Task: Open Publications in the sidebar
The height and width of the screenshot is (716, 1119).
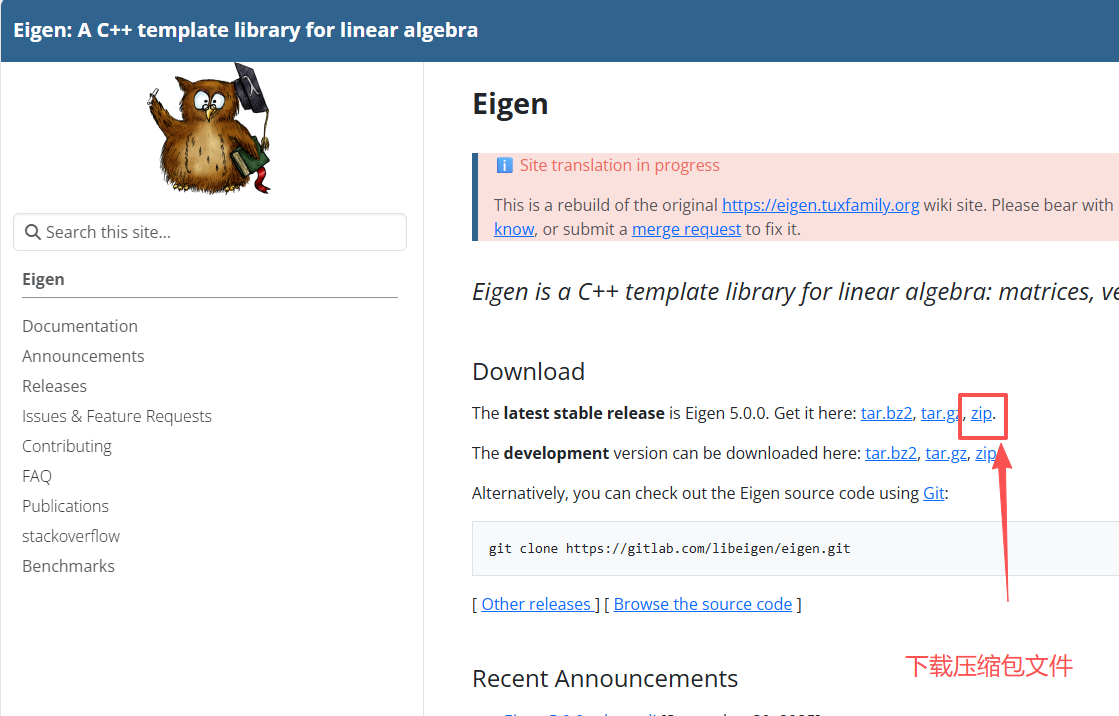Action: tap(66, 506)
